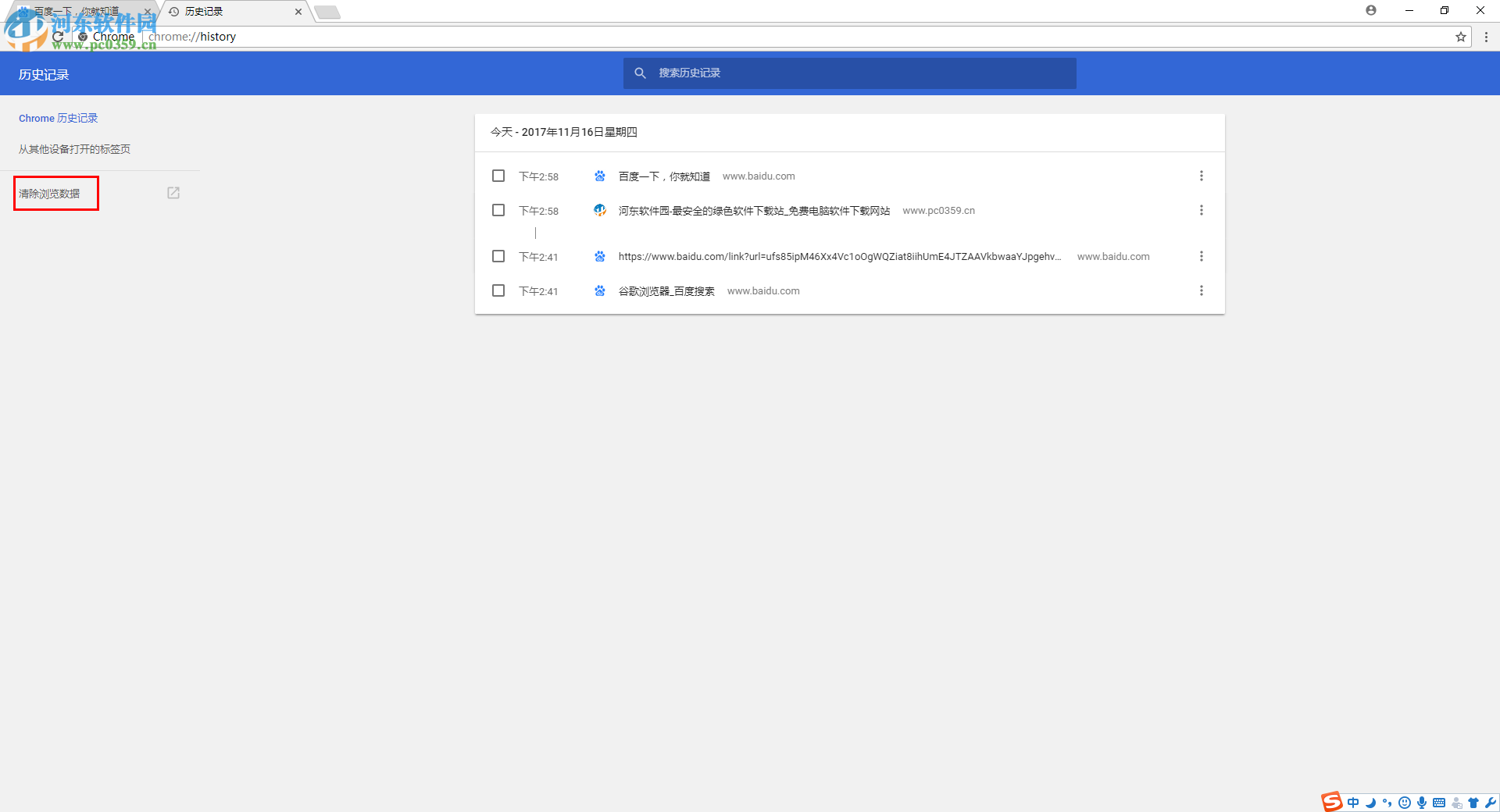Click the Baidu favicon for 百度一下，你就知道 entry
1500x812 pixels.
tap(600, 176)
